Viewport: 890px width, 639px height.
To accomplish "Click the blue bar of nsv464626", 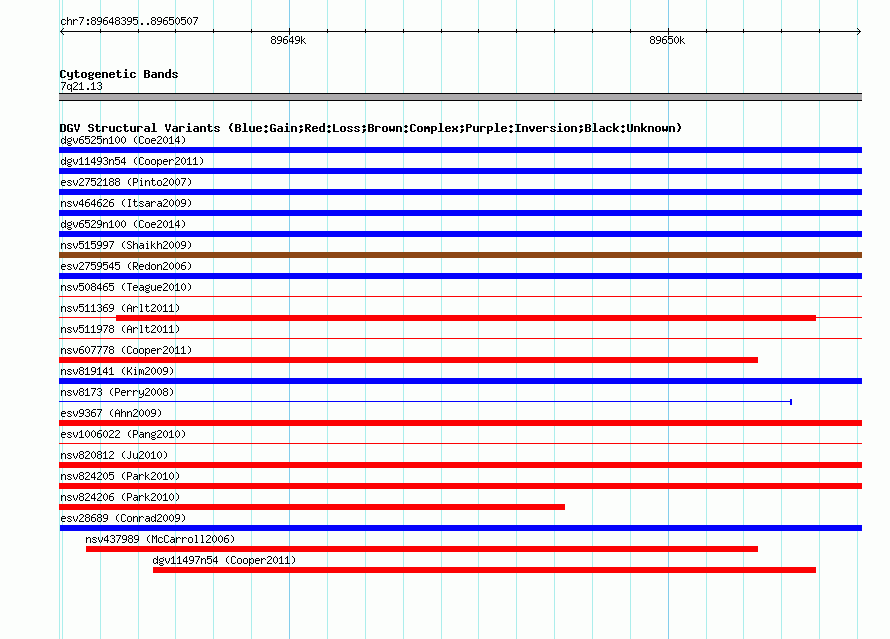I will click(460, 213).
